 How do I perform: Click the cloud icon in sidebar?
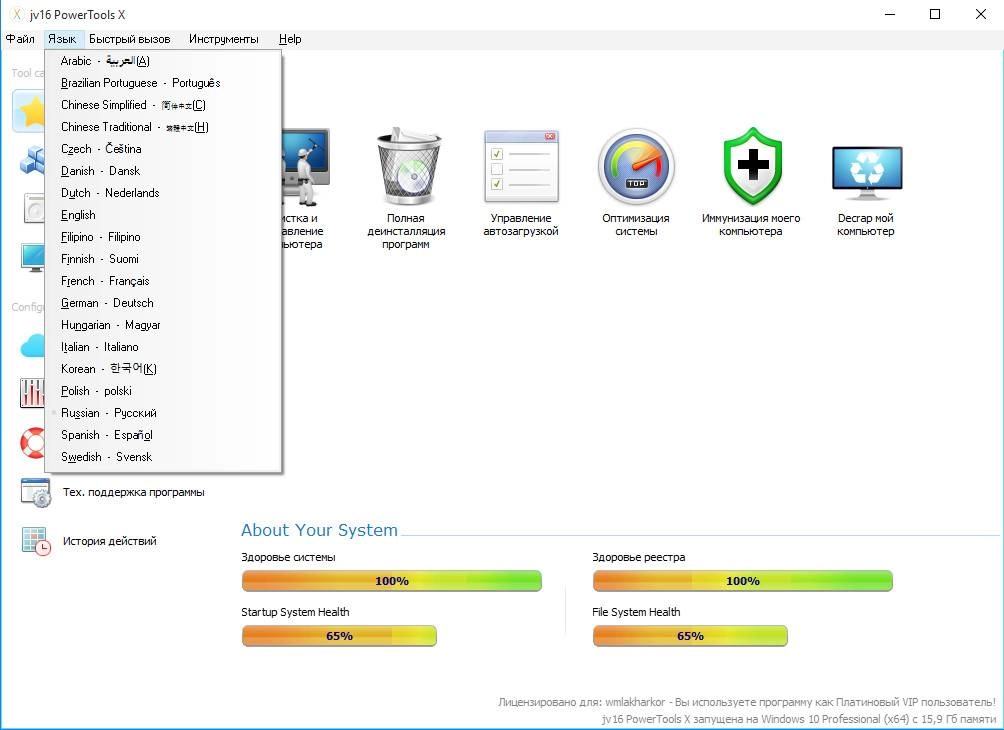pos(32,346)
